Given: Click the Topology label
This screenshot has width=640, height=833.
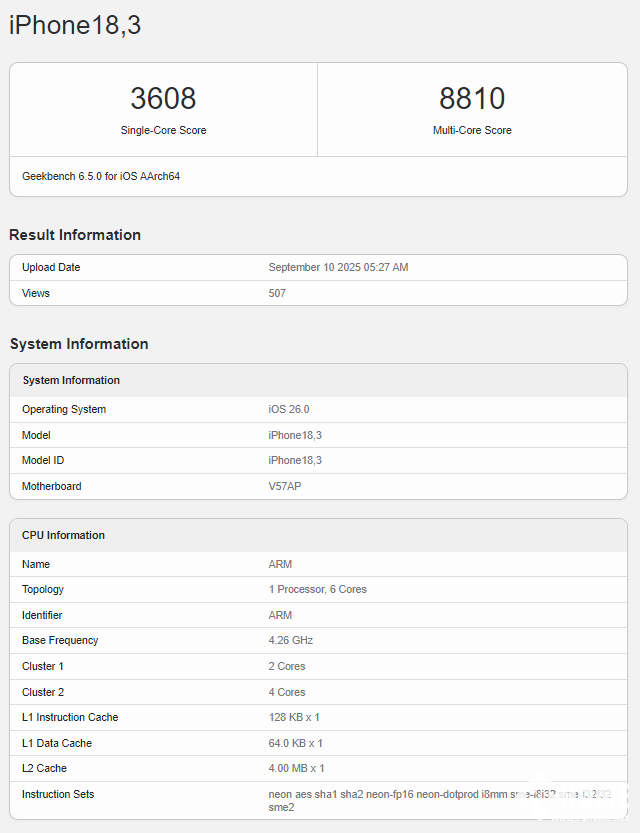Looking at the screenshot, I should (x=42, y=590).
